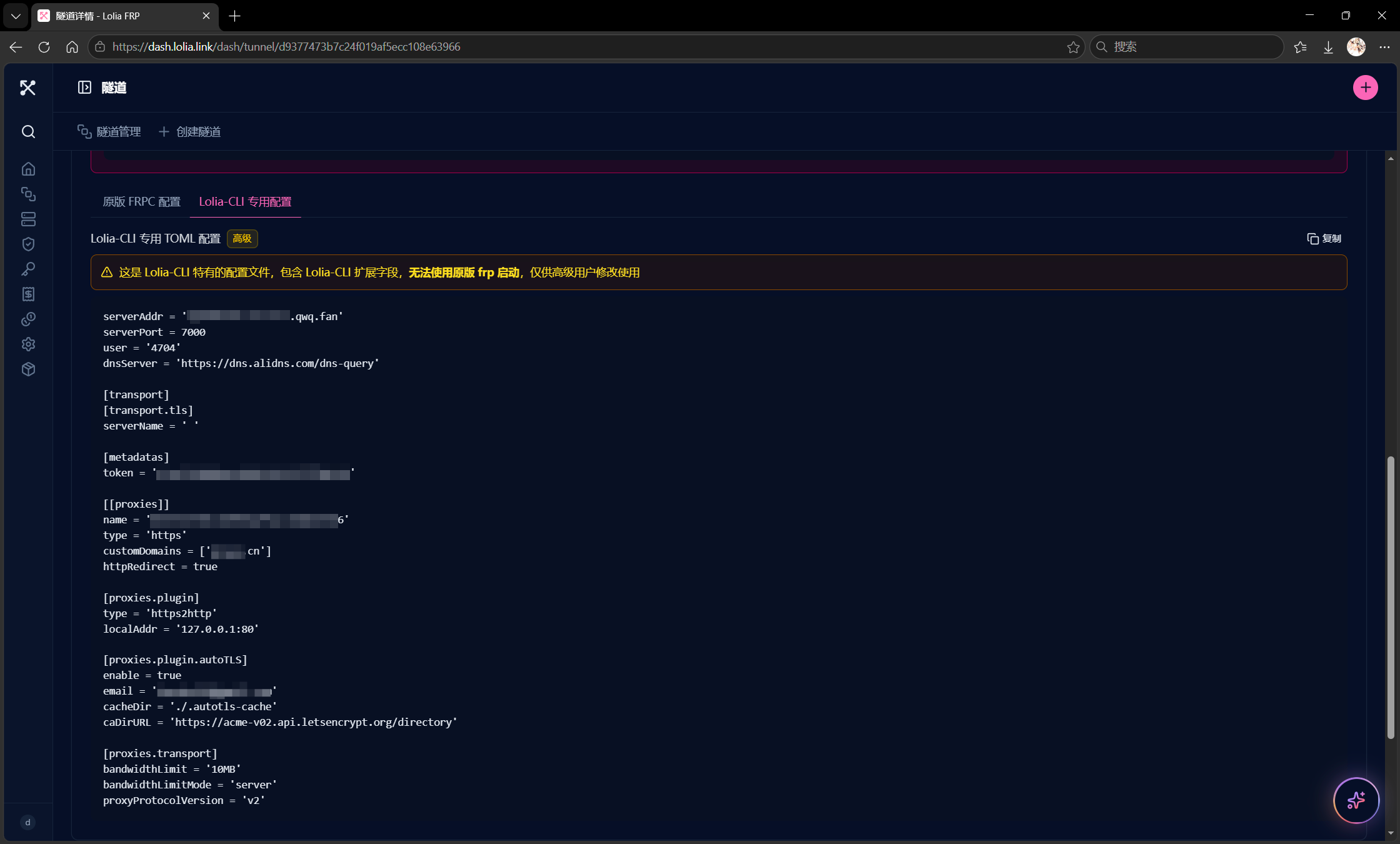Open the key/token icon in sidebar
The height and width of the screenshot is (844, 1400).
[28, 269]
